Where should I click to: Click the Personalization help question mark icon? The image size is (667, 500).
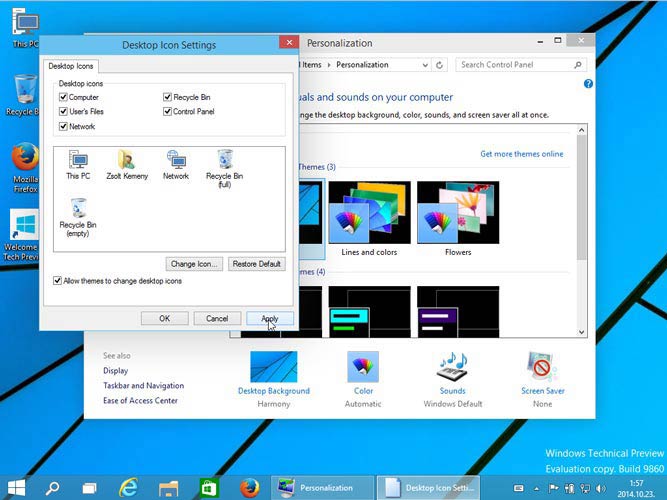[x=588, y=84]
